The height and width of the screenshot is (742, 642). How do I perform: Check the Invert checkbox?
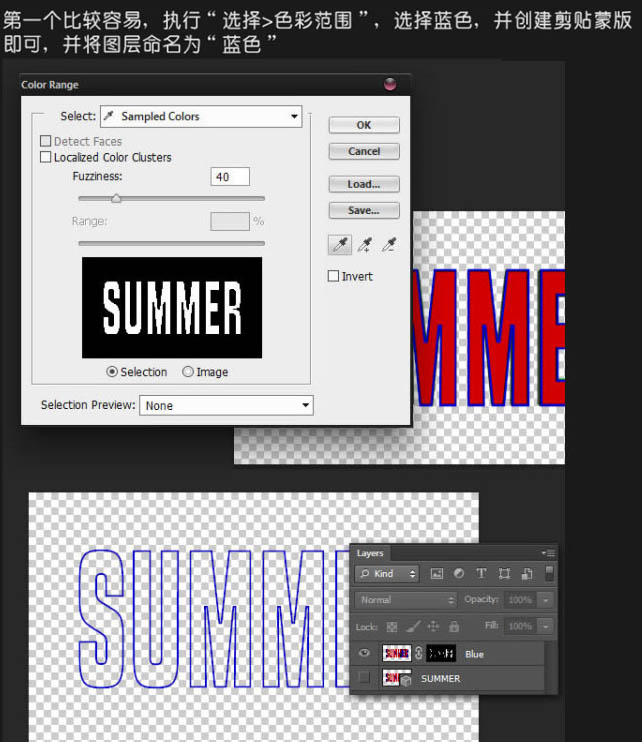tap(334, 276)
